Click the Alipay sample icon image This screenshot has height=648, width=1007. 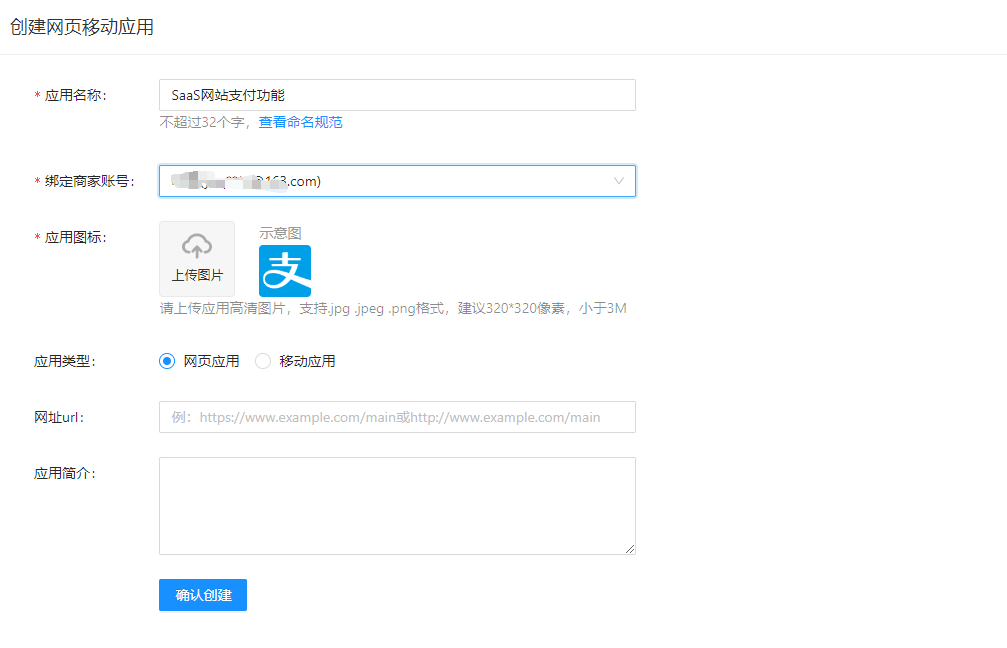point(285,270)
